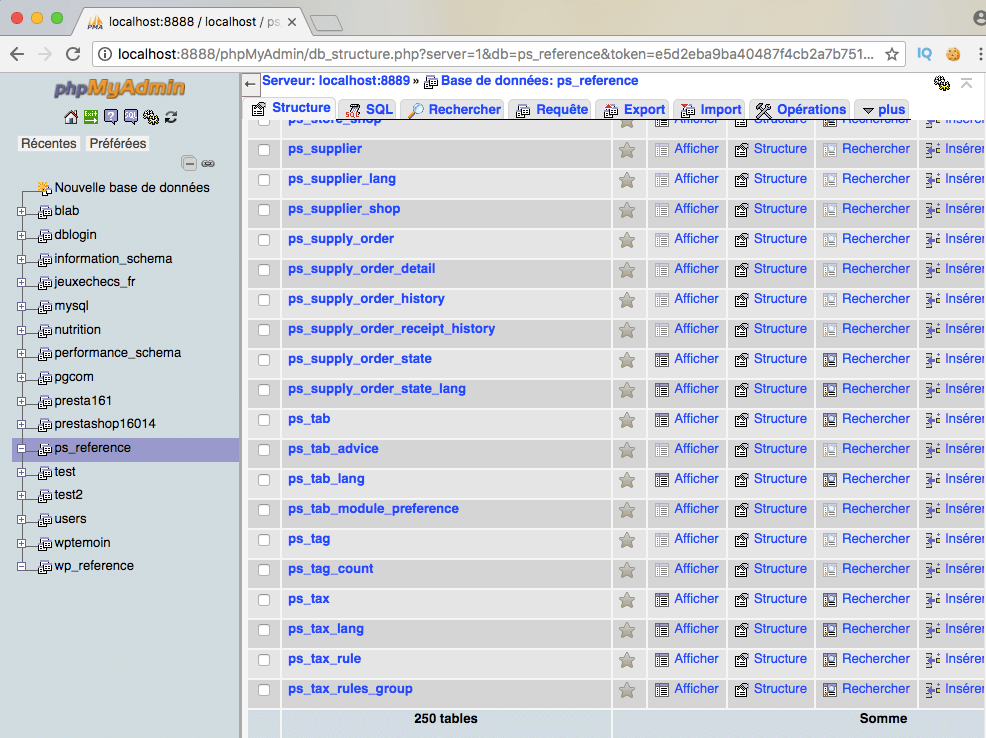The width and height of the screenshot is (986, 738).
Task: Click the page settings gear icon top right
Action: coord(941,83)
